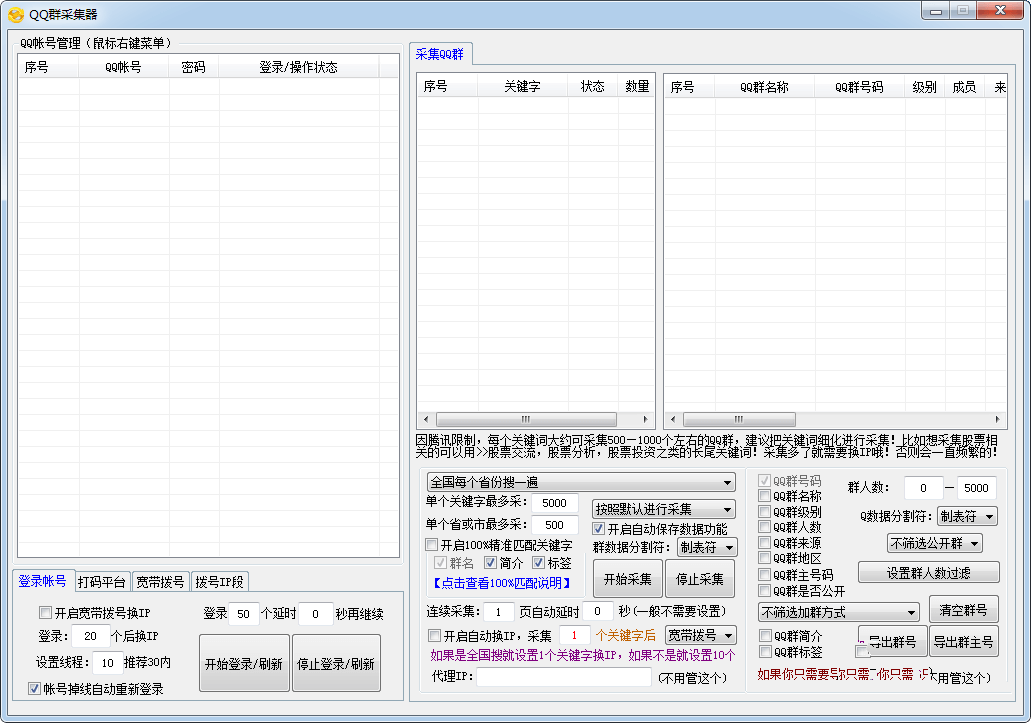Open the 宽带拨号 tab
Image resolution: width=1031 pixels, height=723 pixels.
[160, 582]
